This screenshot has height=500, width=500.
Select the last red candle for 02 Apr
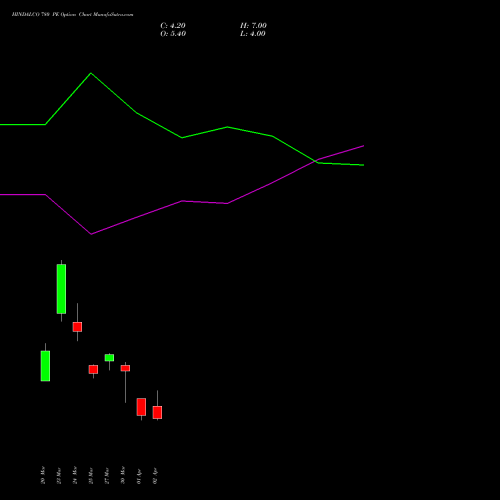point(157,412)
